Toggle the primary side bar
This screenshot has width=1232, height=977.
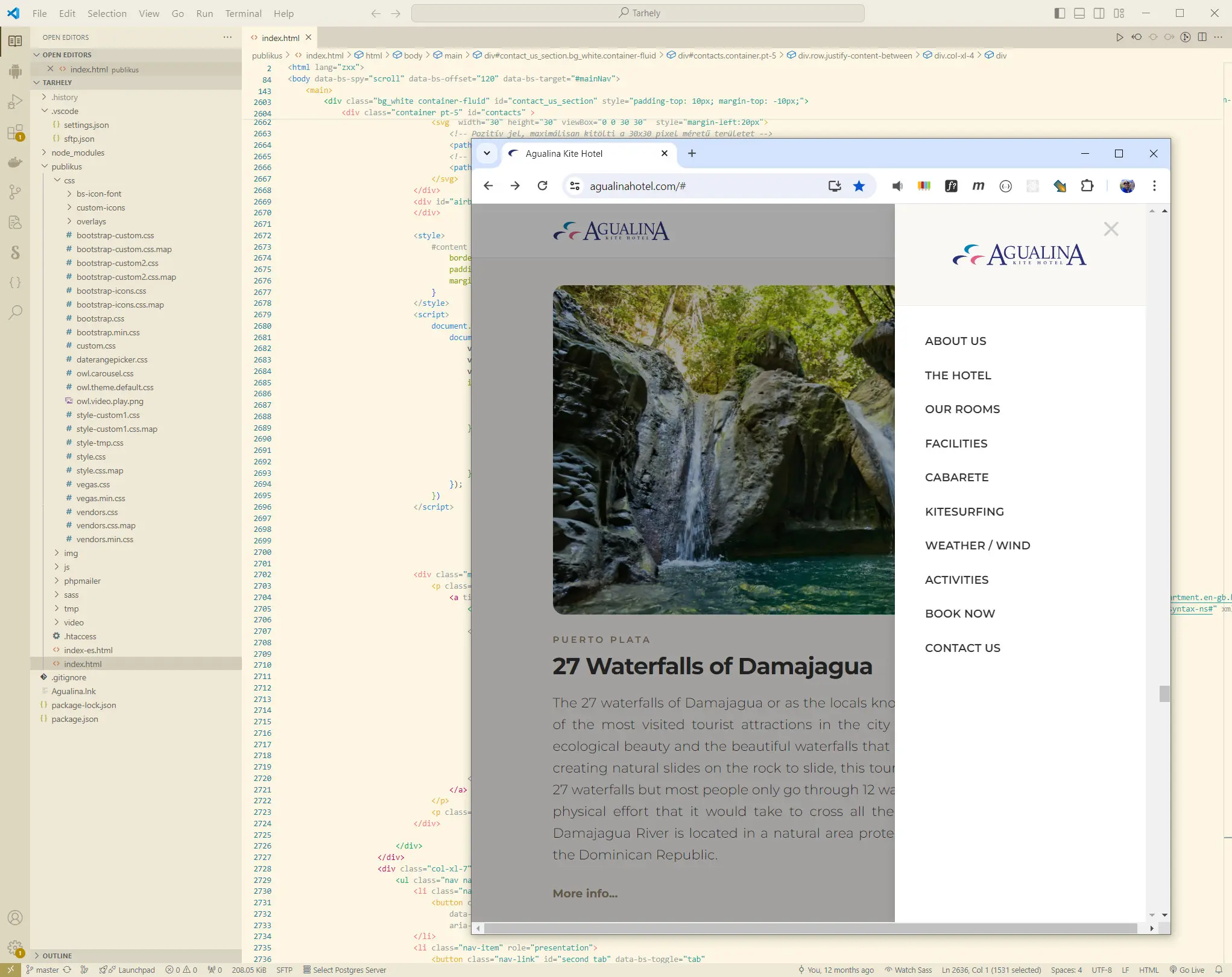tap(1060, 13)
